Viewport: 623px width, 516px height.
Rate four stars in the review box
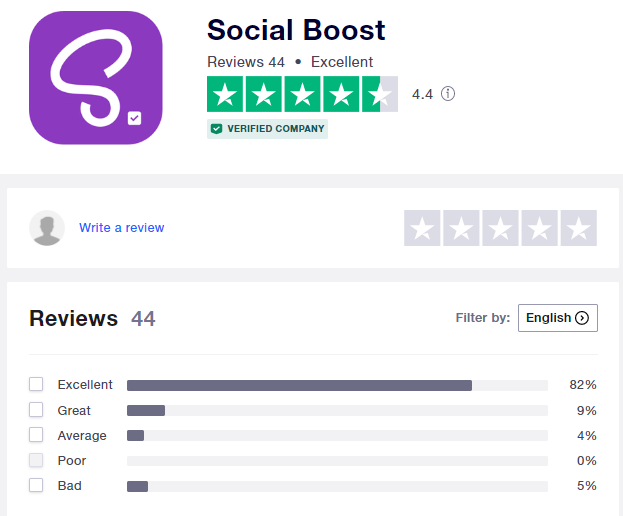point(540,228)
